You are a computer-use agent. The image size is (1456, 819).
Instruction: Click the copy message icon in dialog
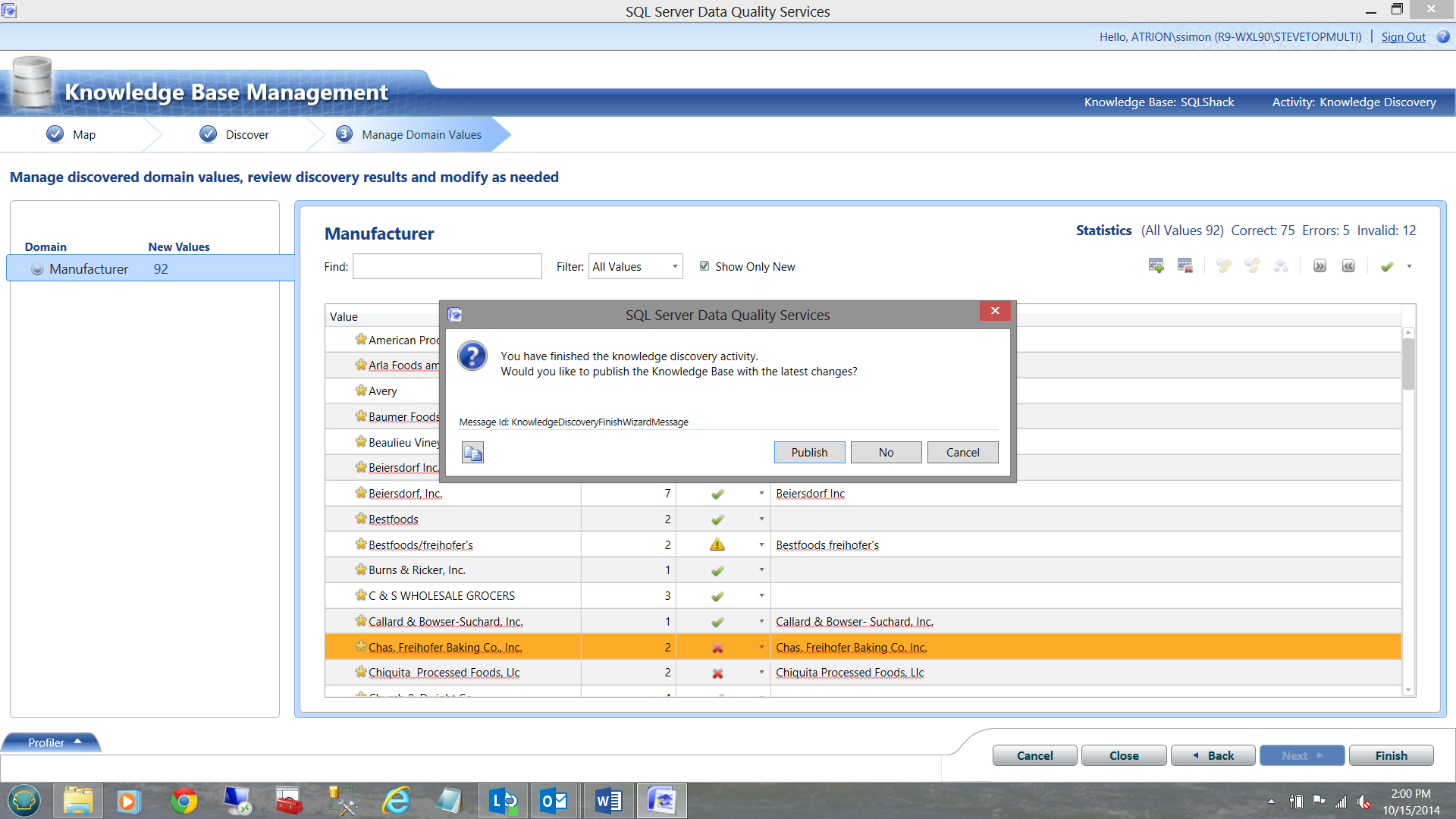pos(472,453)
